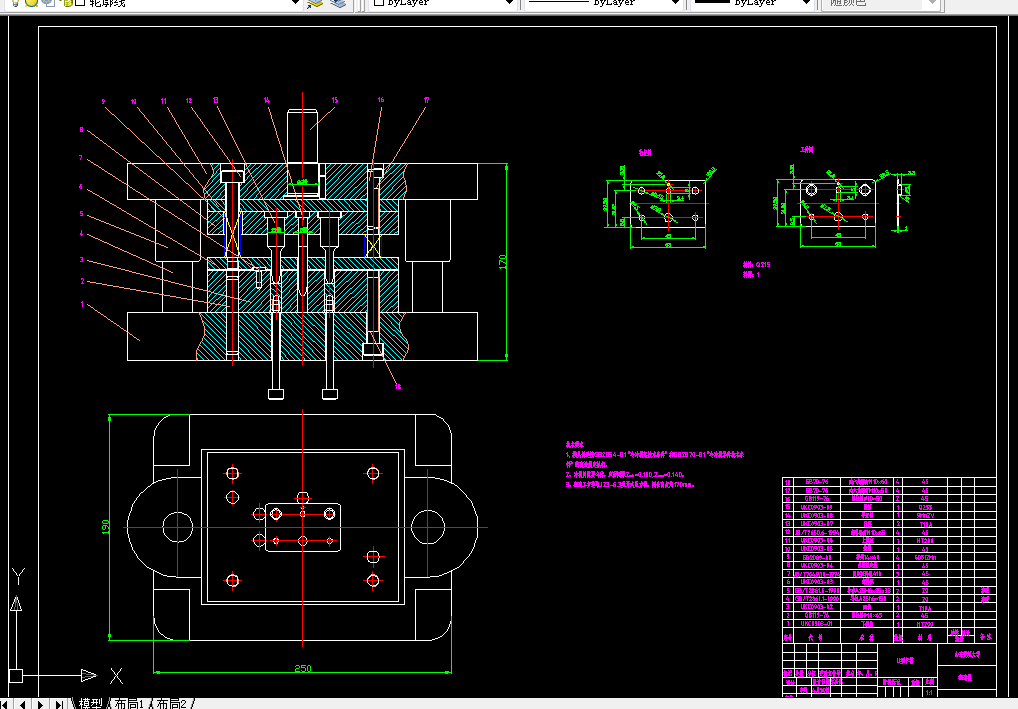Open the layer list dropdown arrow

tap(295, 3)
